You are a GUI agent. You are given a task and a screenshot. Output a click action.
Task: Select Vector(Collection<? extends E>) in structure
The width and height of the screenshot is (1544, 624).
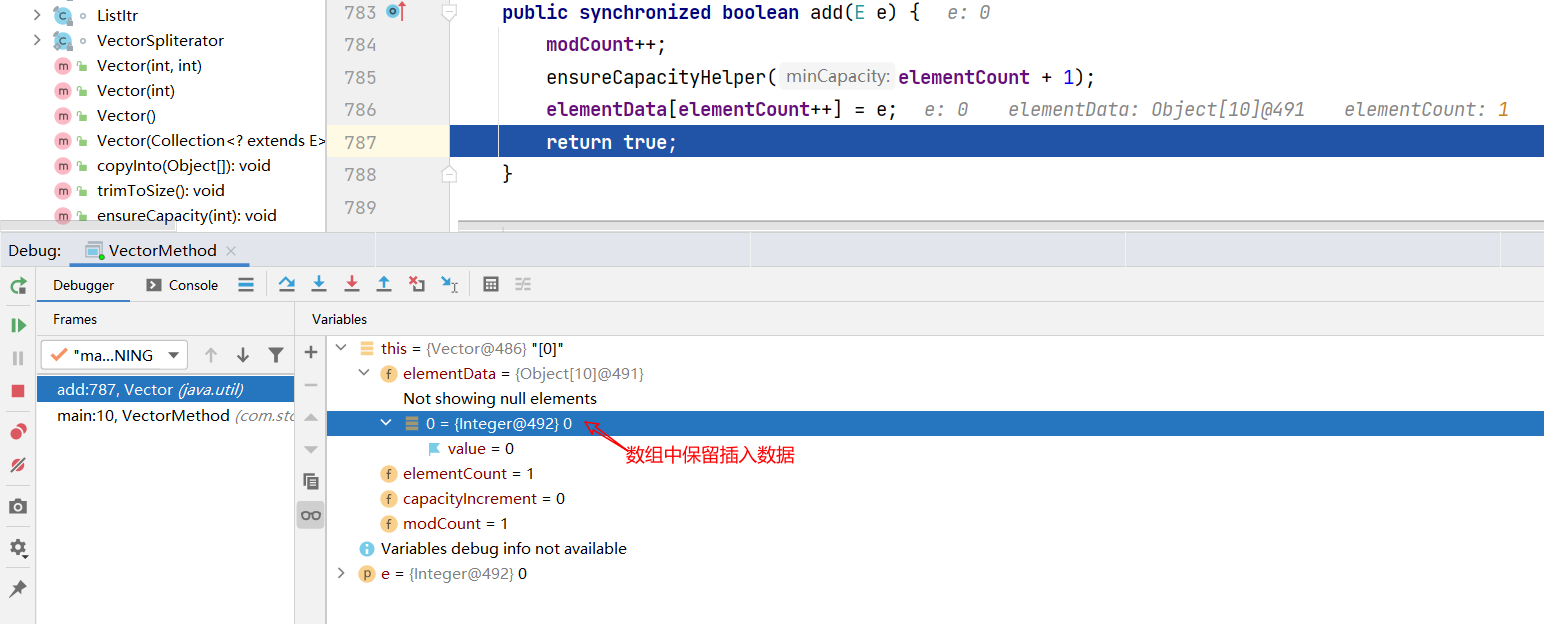pos(211,140)
